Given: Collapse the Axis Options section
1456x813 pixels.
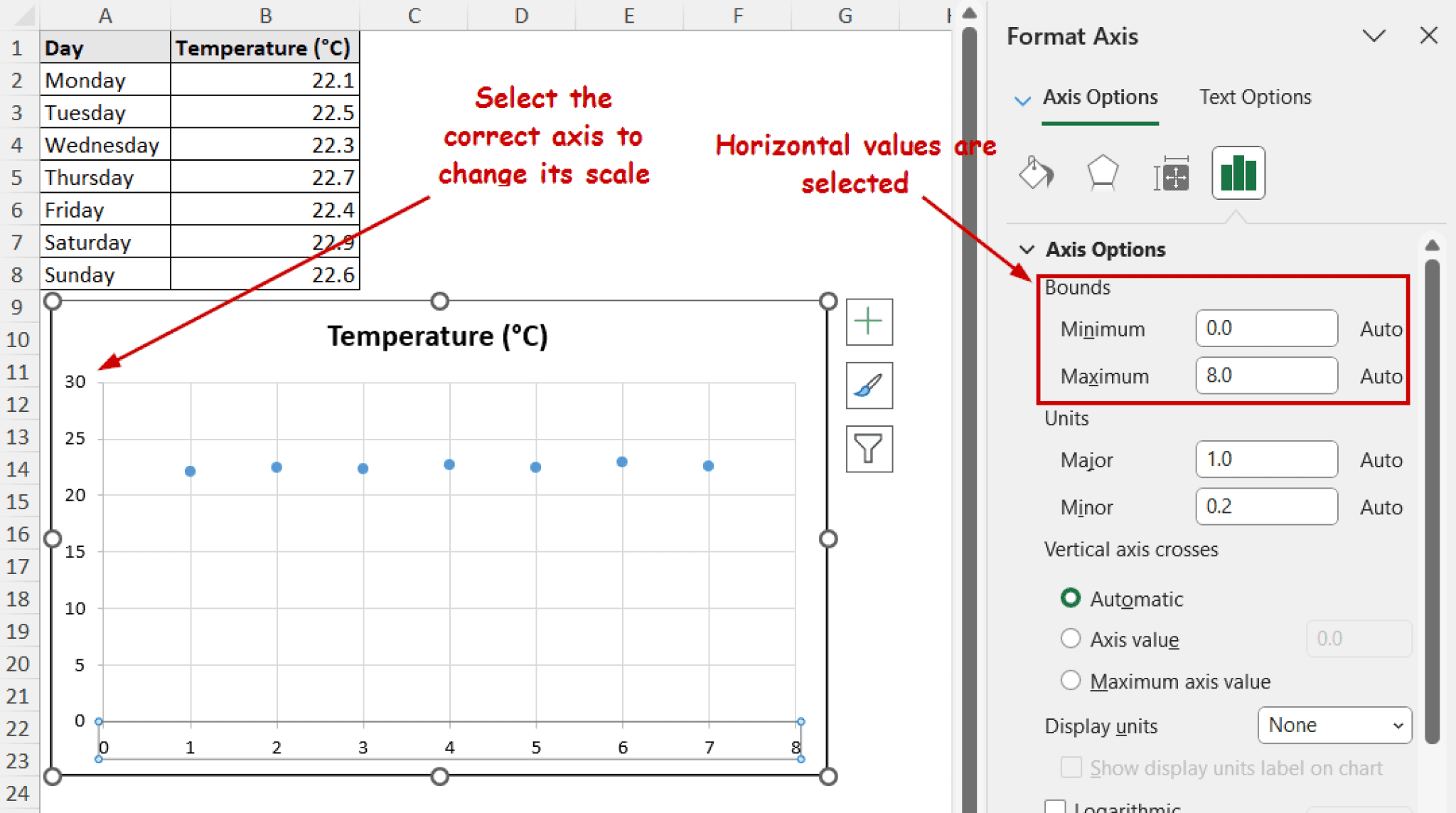Looking at the screenshot, I should pos(1027,249).
